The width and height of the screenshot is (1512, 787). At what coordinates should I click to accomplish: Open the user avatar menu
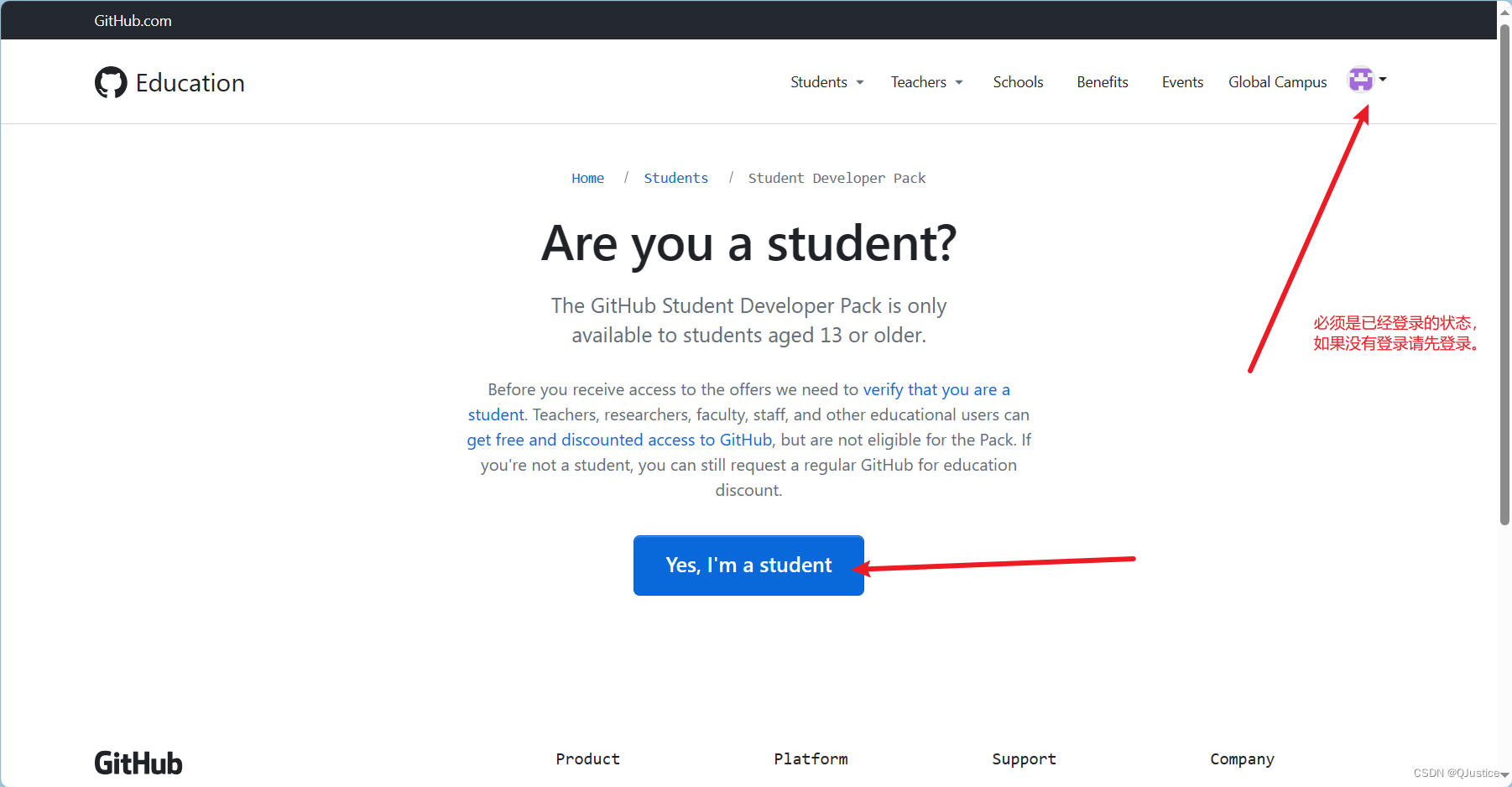(1359, 79)
